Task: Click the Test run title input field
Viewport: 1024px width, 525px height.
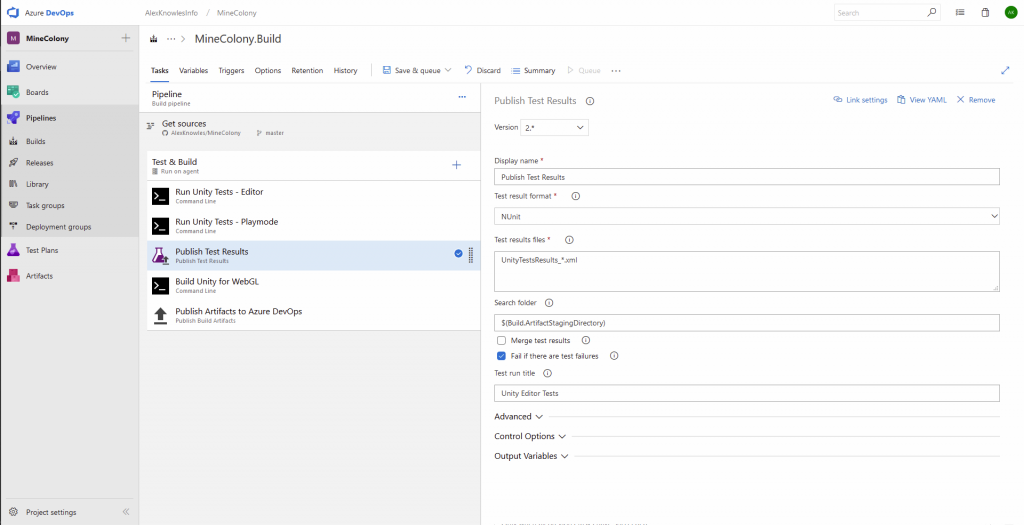Action: [746, 394]
